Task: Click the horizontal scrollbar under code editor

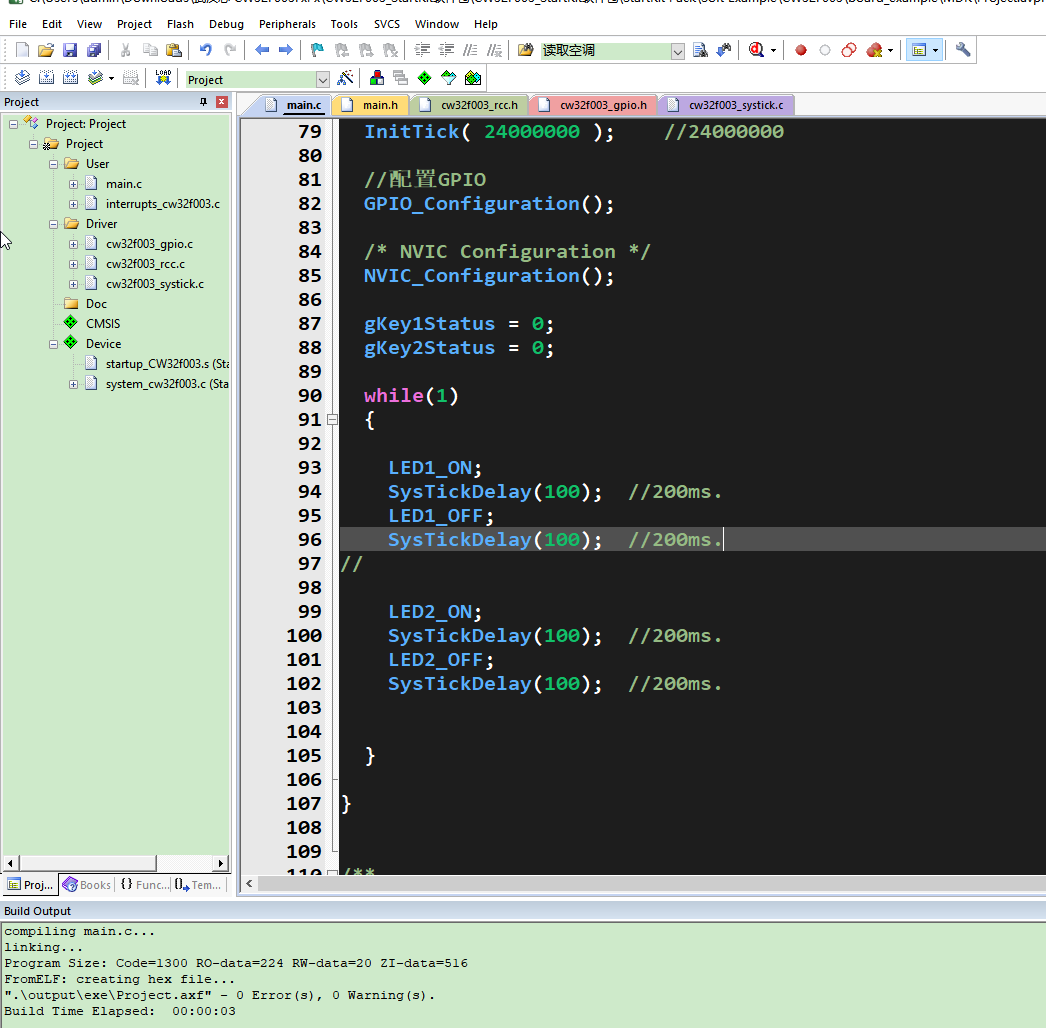Action: coord(640,884)
